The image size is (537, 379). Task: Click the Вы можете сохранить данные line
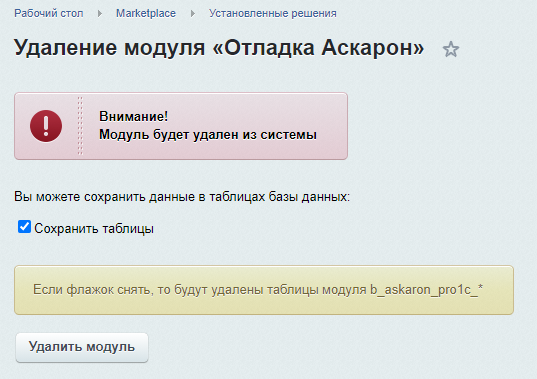click(182, 197)
